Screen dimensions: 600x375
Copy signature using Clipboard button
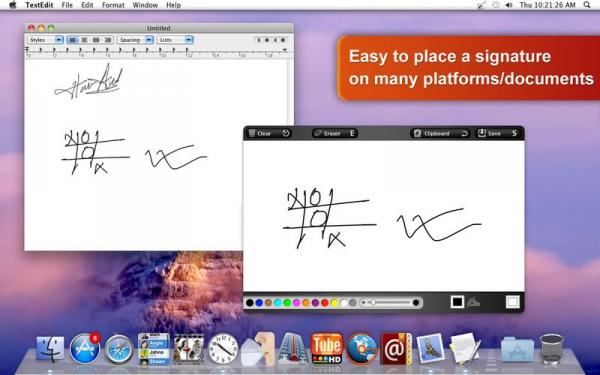point(440,133)
